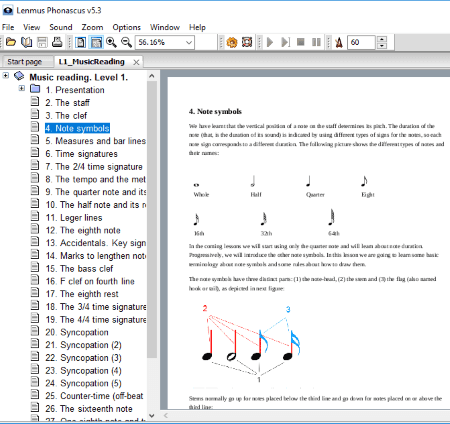The height and width of the screenshot is (424, 450).
Task: Switch to the Start page tab
Action: [25, 62]
